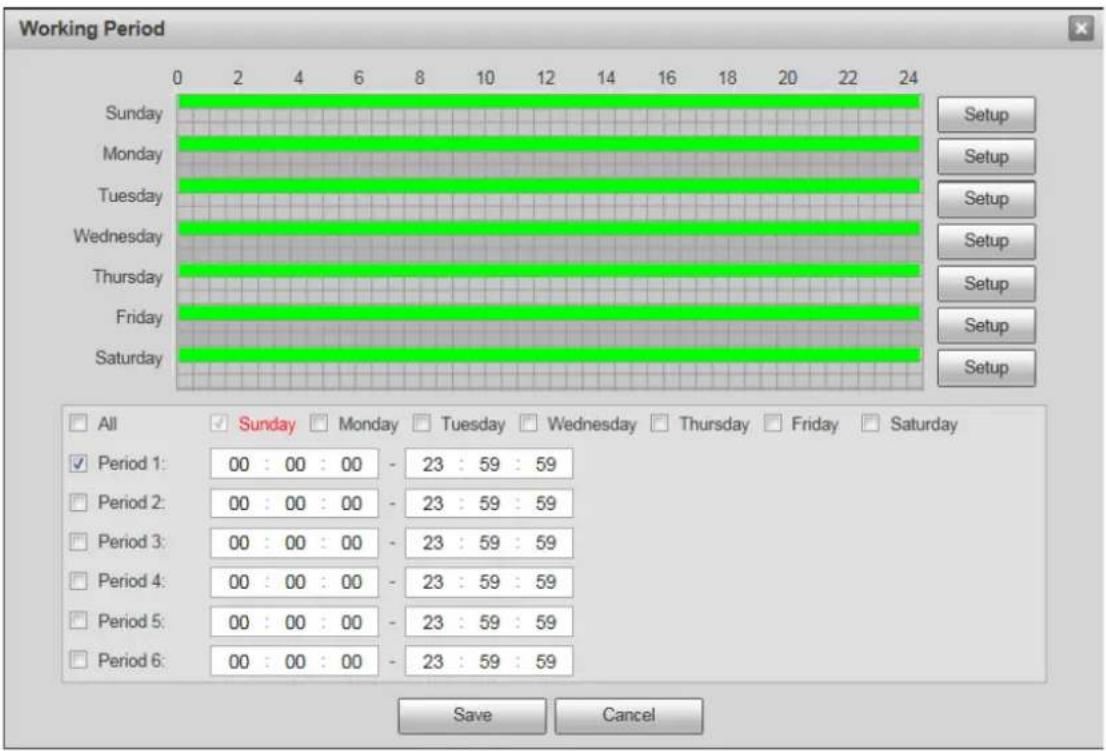Enable the Period 6 checkbox
Screen dimensions: 1106x751
[x=78, y=660]
